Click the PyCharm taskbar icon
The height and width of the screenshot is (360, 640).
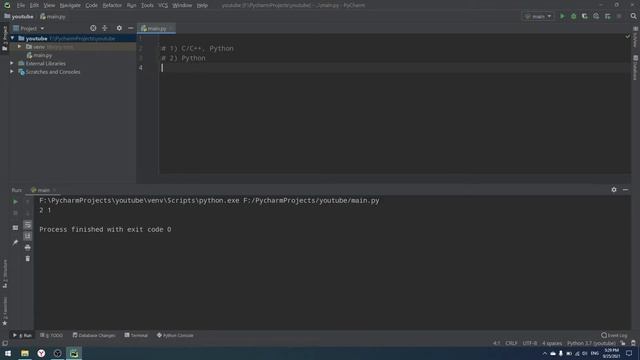pos(74,353)
